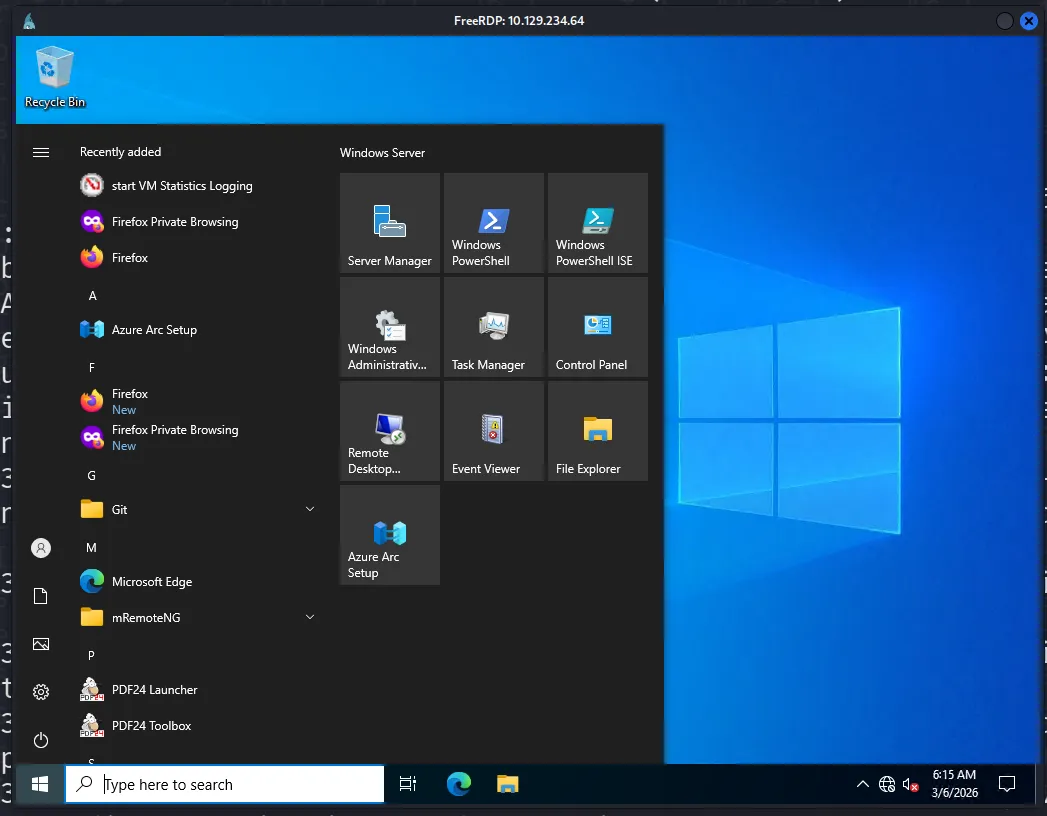
Task: Jump to letter G in the app list
Action: (91, 475)
